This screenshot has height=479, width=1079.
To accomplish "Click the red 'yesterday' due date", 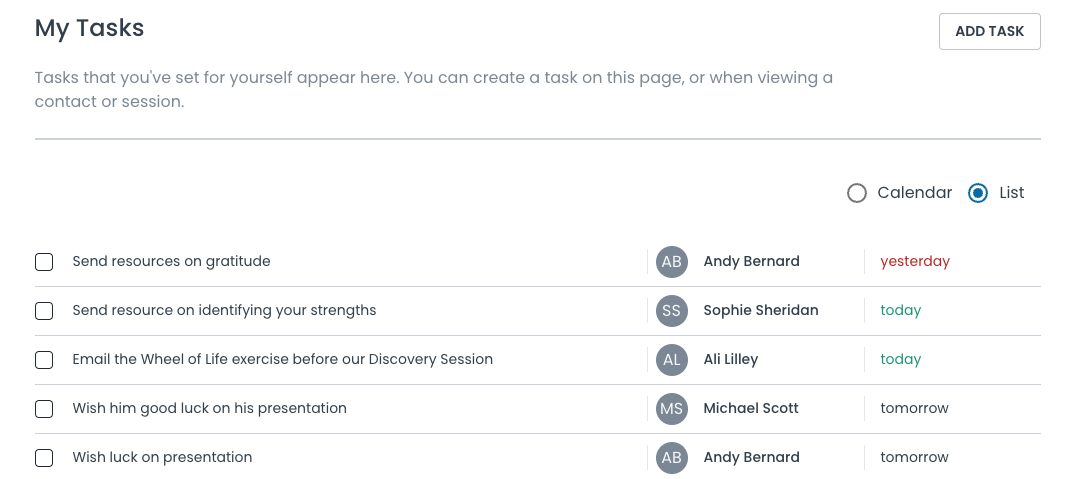I will (x=914, y=261).
